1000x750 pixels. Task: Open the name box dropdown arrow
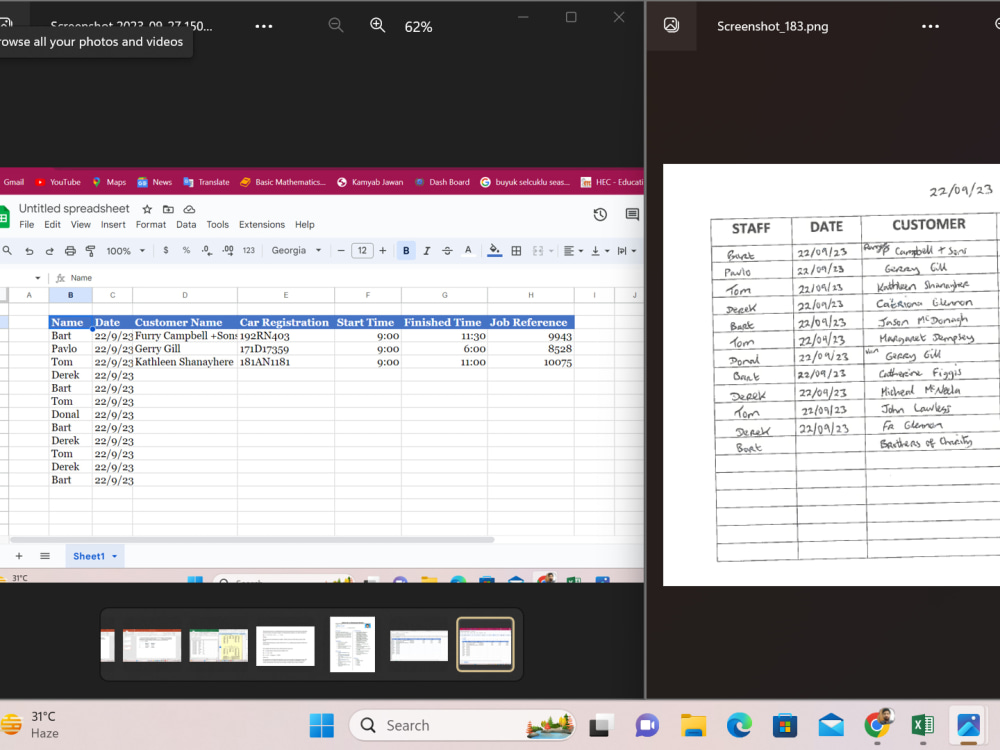[x=38, y=278]
